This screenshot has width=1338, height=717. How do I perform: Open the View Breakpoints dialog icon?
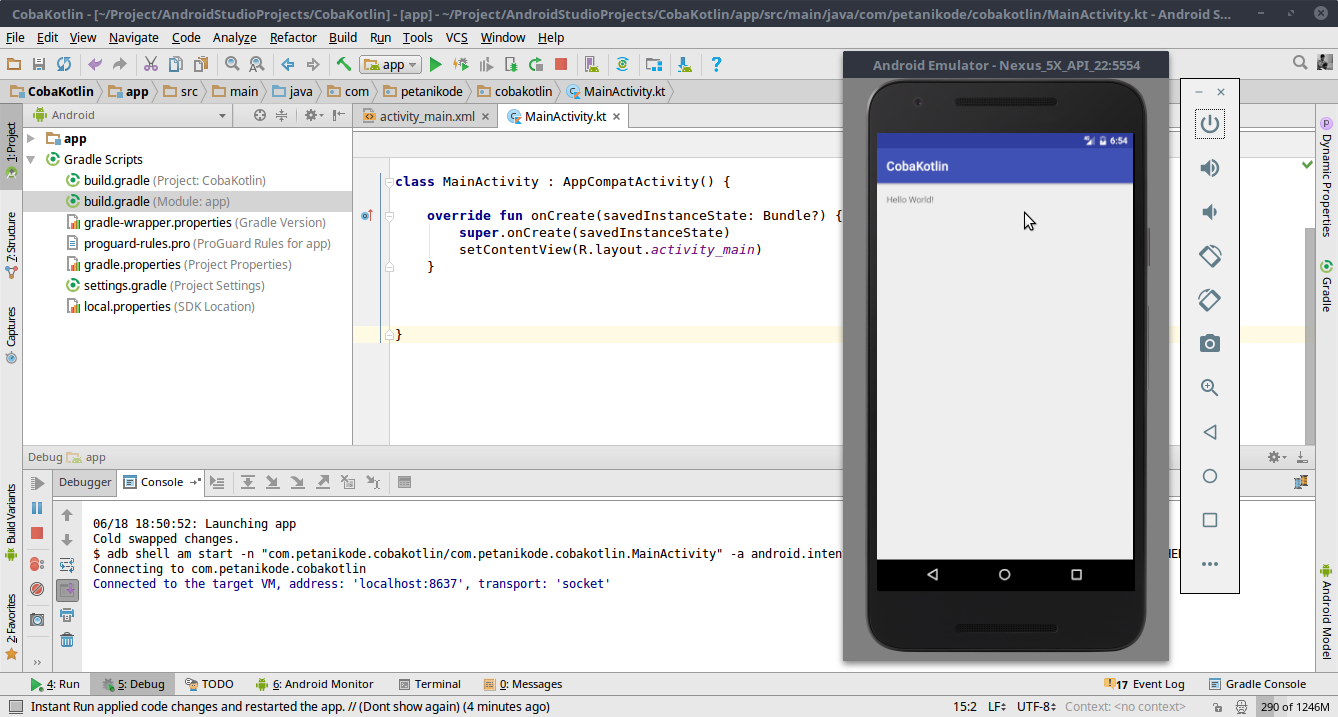tap(36, 563)
